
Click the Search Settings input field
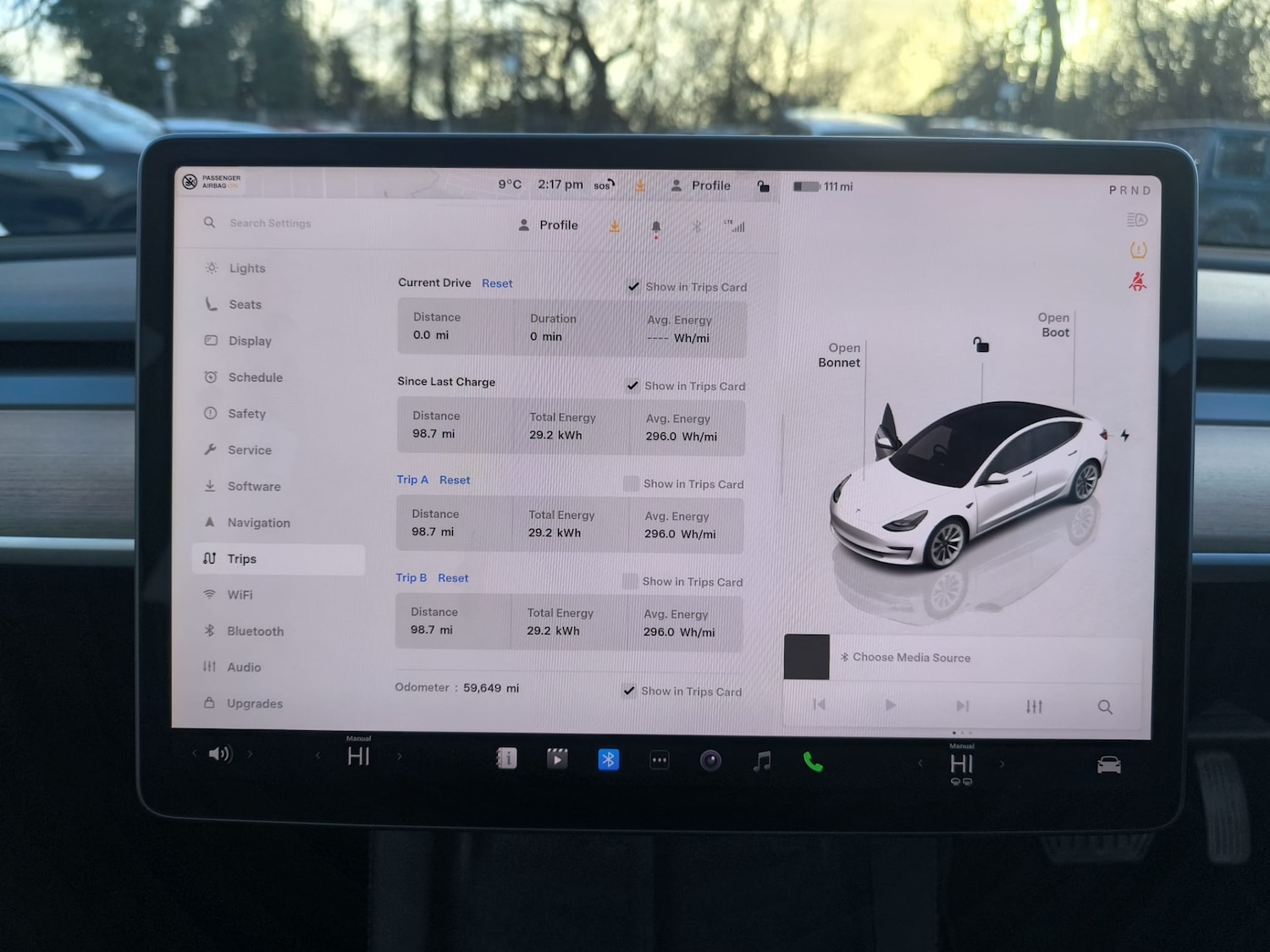tap(271, 223)
